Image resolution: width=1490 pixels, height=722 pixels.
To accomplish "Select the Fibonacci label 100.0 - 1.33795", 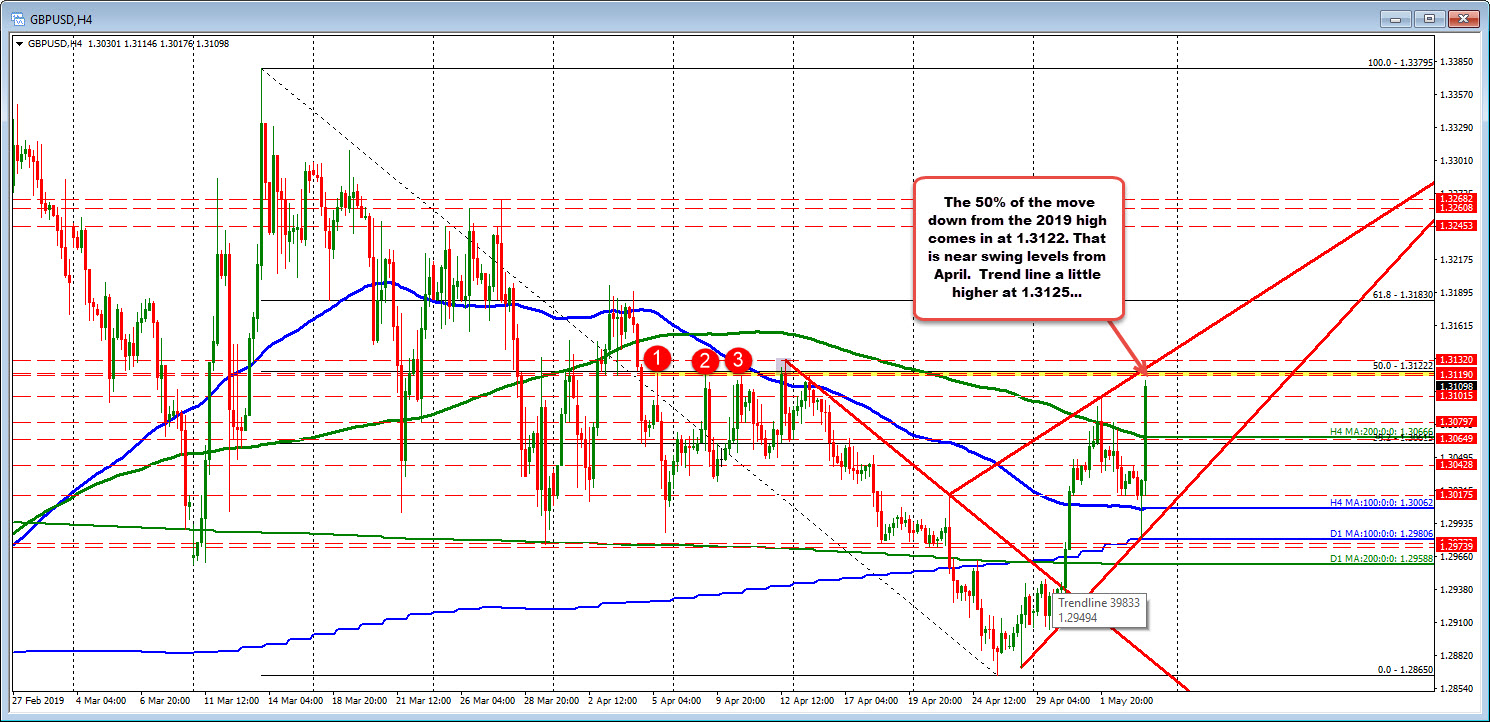I will coord(1401,62).
